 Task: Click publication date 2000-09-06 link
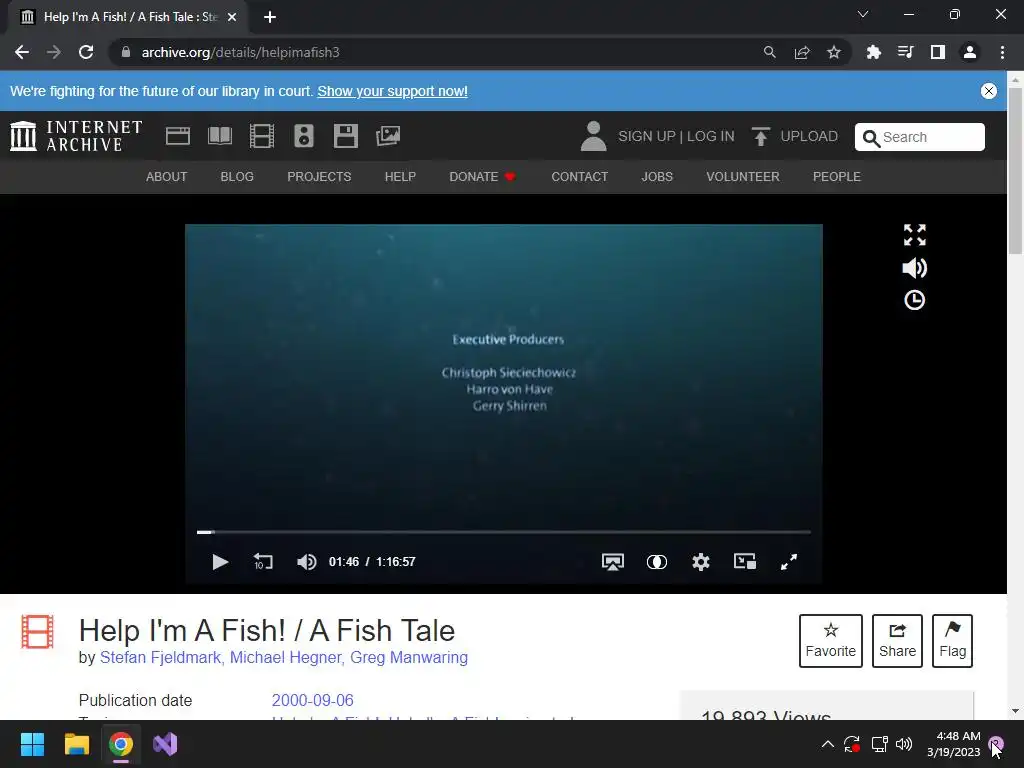312,700
